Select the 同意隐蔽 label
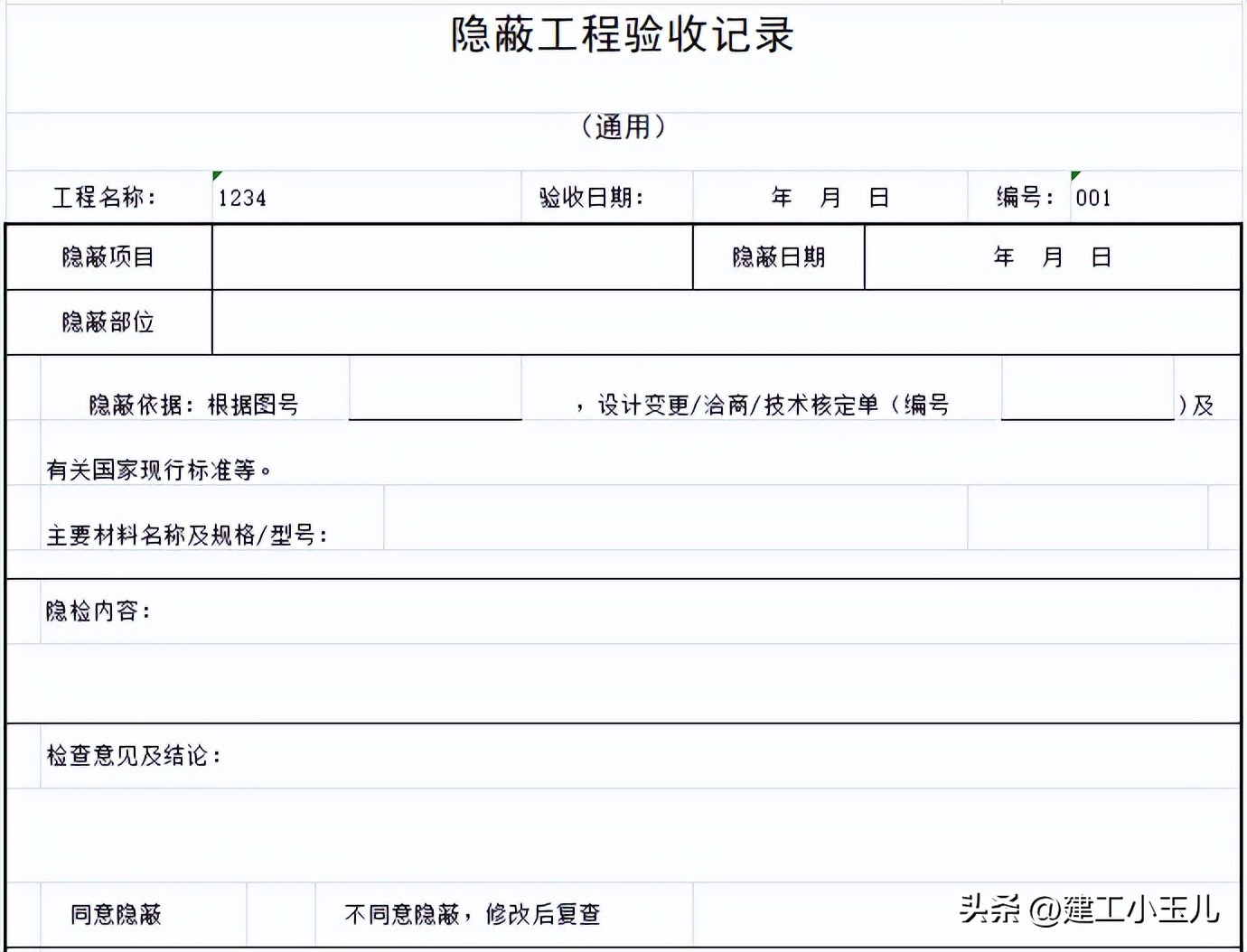1247x952 pixels. (117, 914)
